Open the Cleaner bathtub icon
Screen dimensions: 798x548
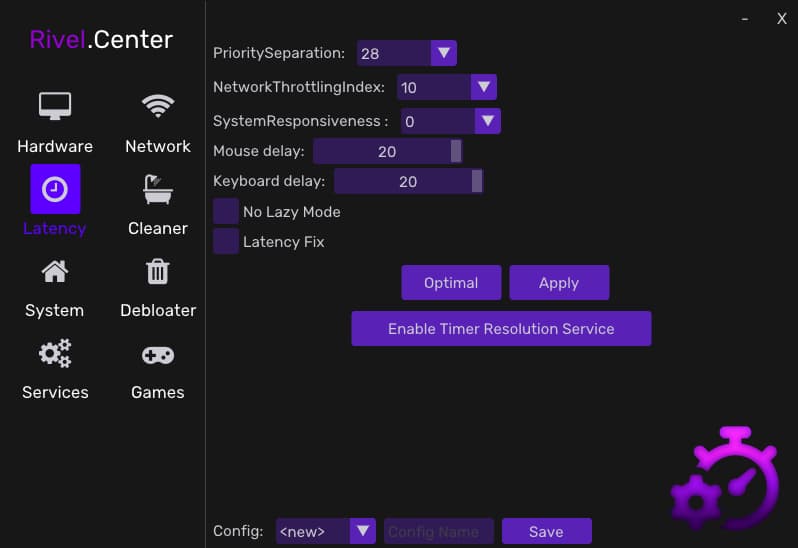coord(158,189)
